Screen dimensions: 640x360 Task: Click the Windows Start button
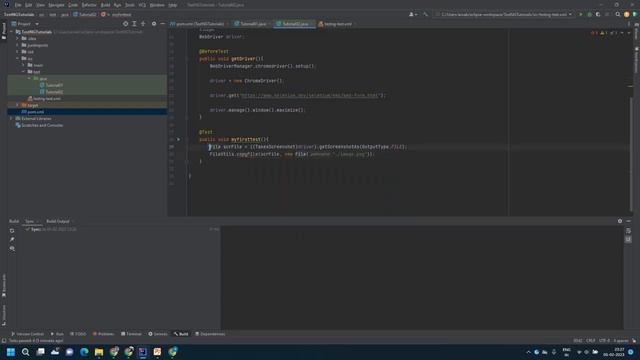pos(11,352)
